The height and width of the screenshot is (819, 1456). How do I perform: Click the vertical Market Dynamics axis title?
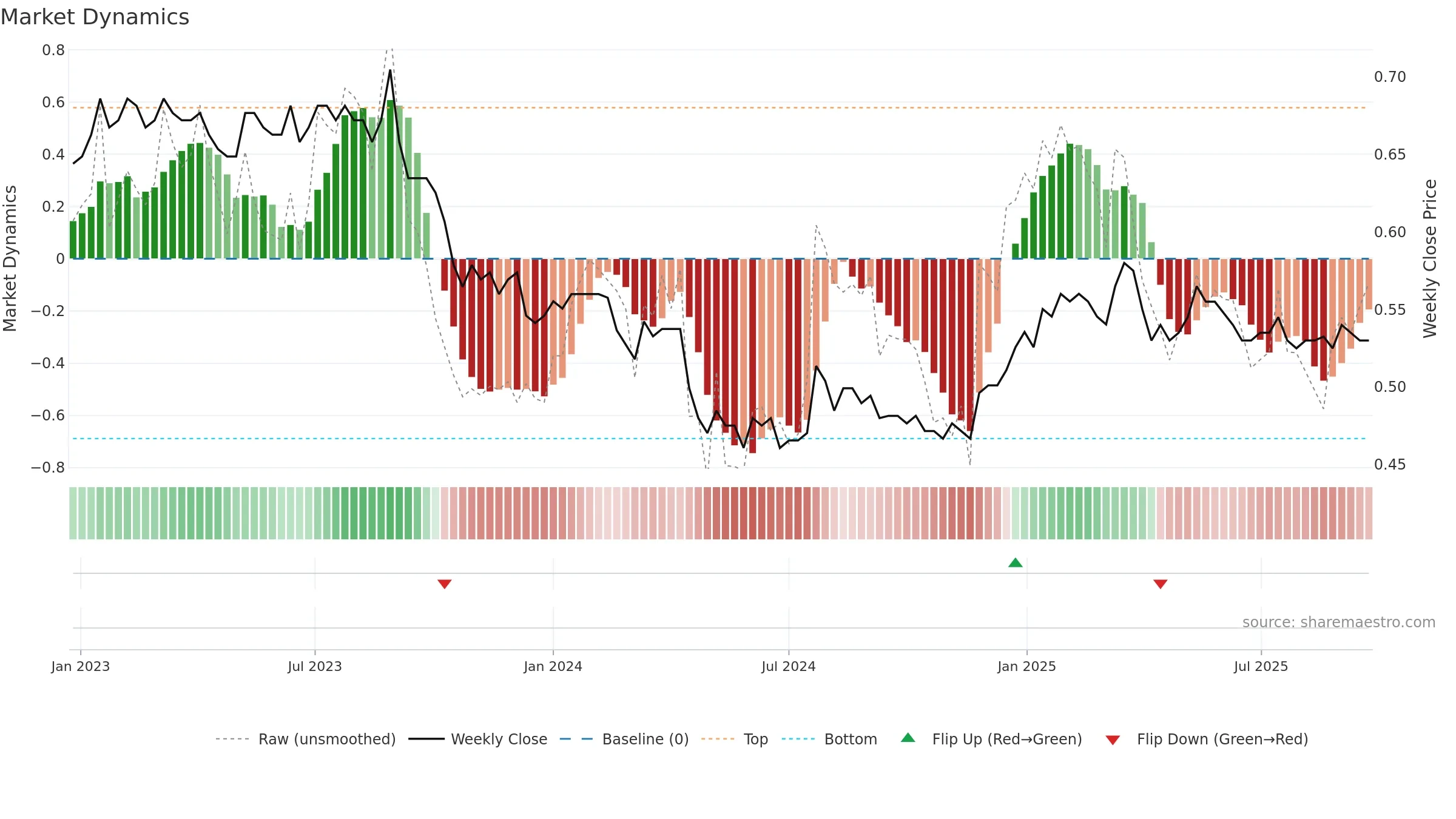[x=10, y=258]
